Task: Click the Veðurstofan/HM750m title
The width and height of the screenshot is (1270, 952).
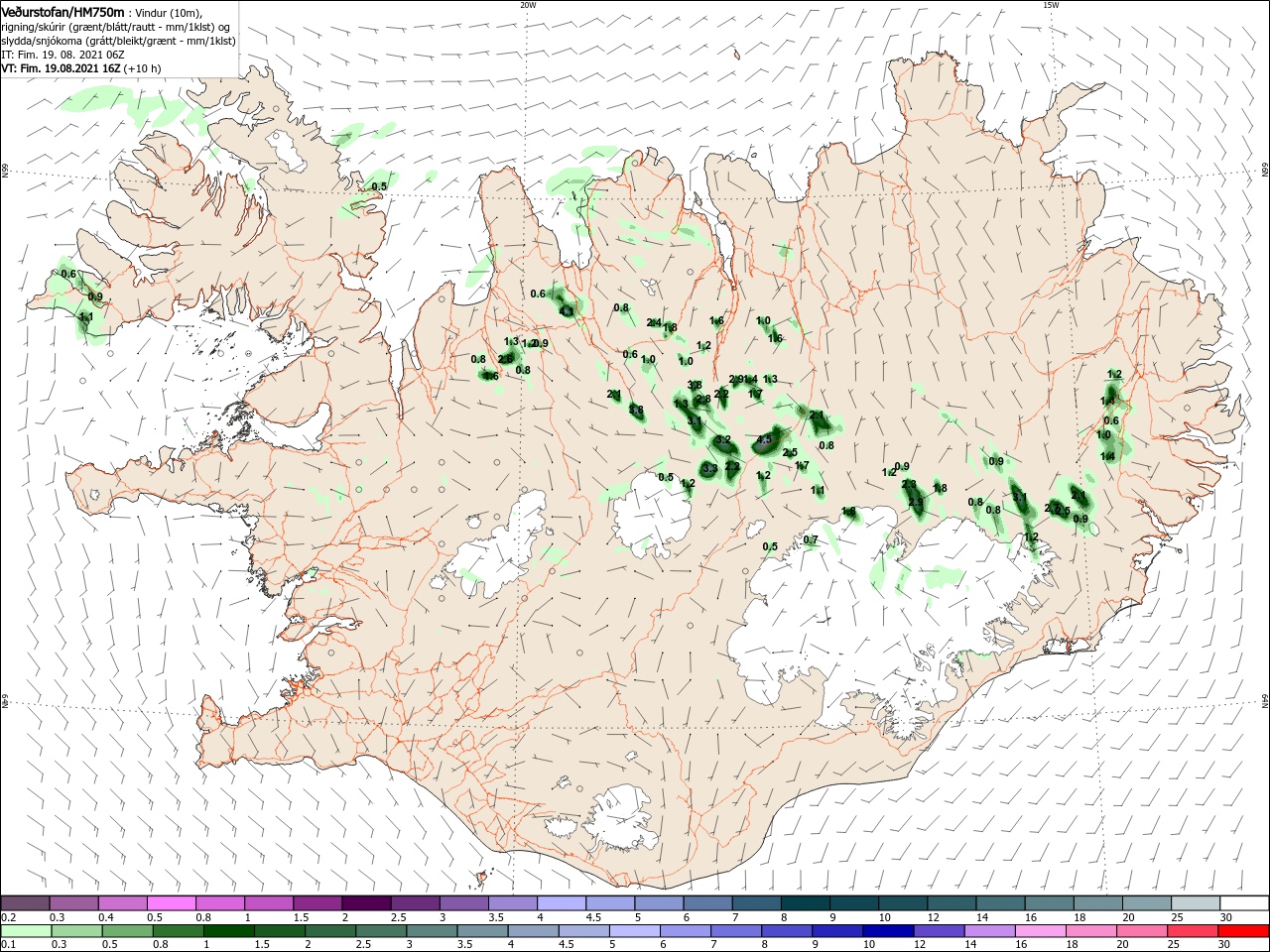Action: [63, 12]
